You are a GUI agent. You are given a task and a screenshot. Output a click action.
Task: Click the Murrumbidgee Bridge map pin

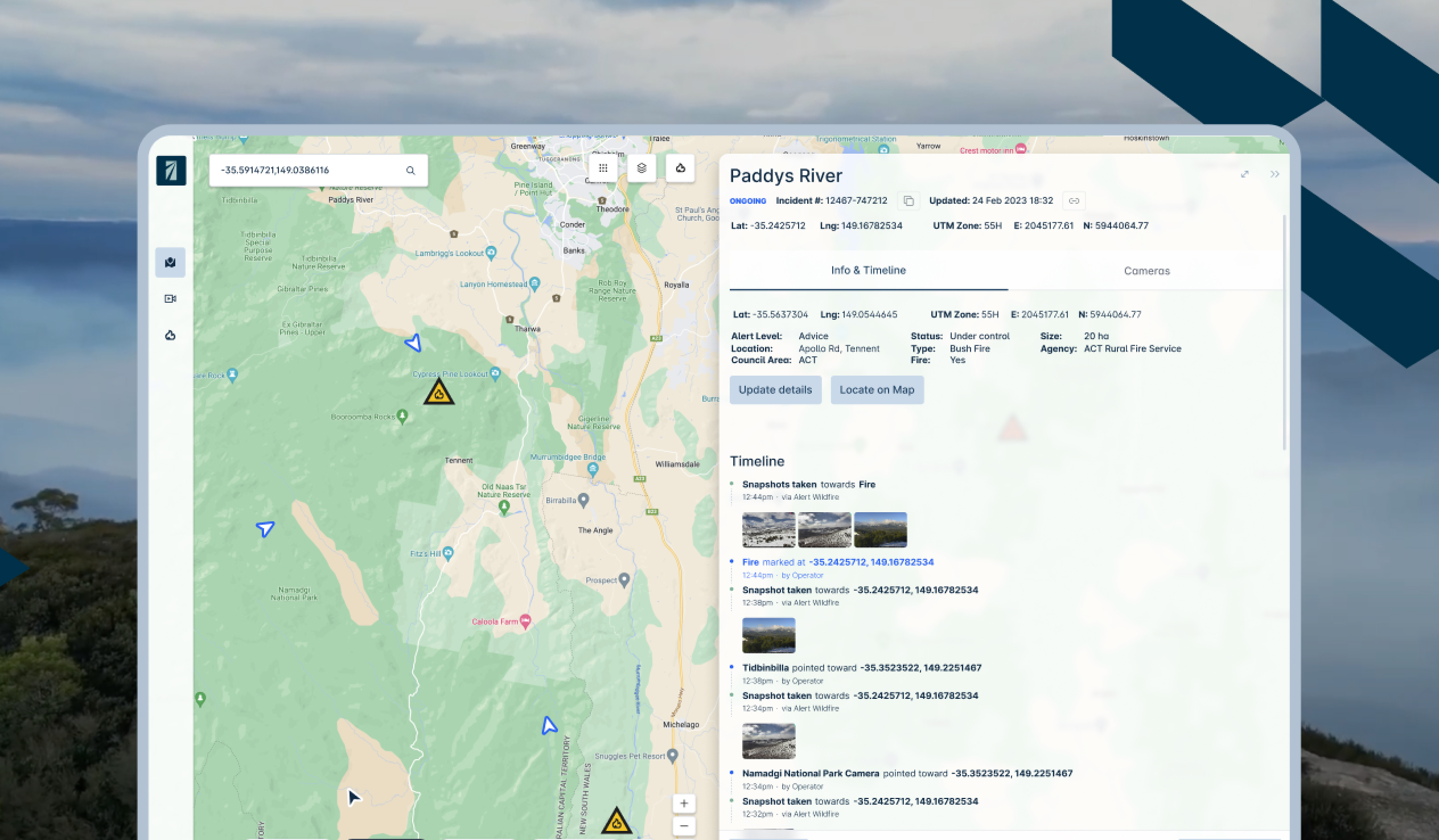click(593, 470)
